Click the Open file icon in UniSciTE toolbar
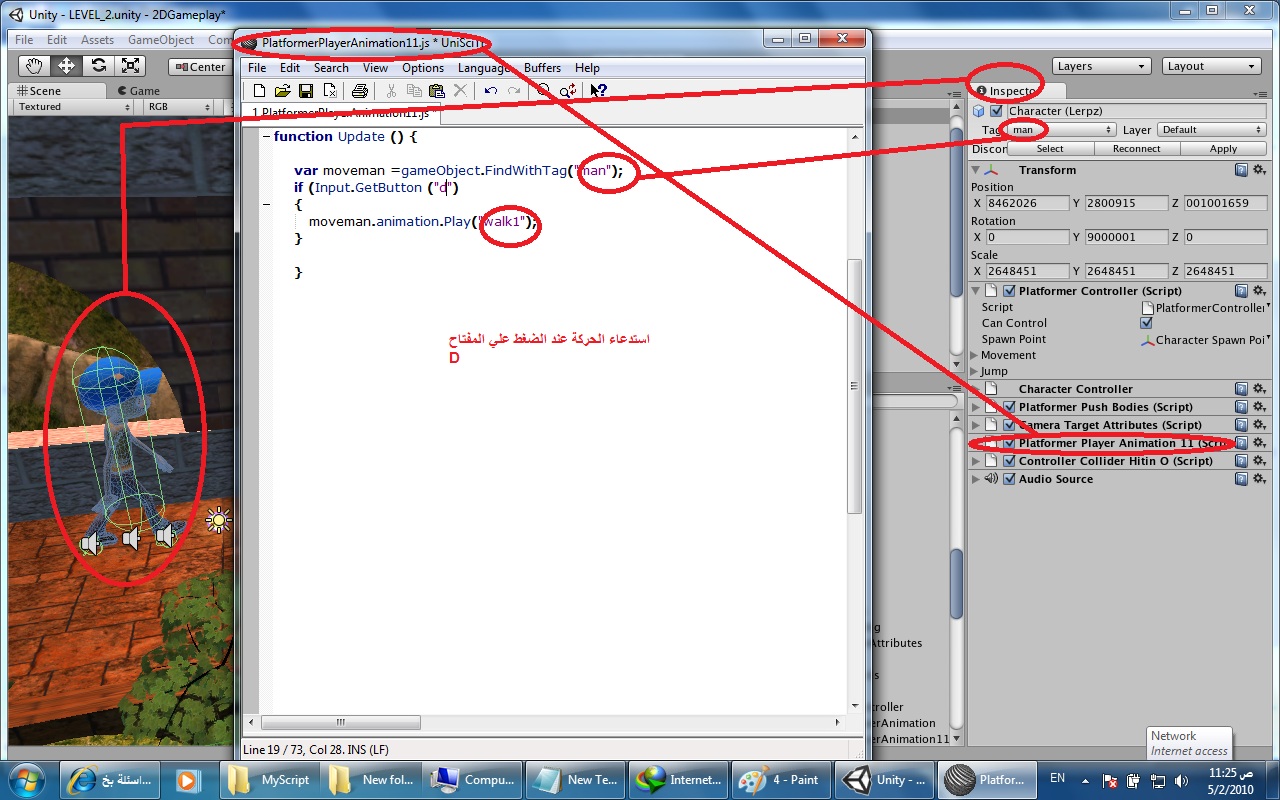This screenshot has height=800, width=1280. 282,91
